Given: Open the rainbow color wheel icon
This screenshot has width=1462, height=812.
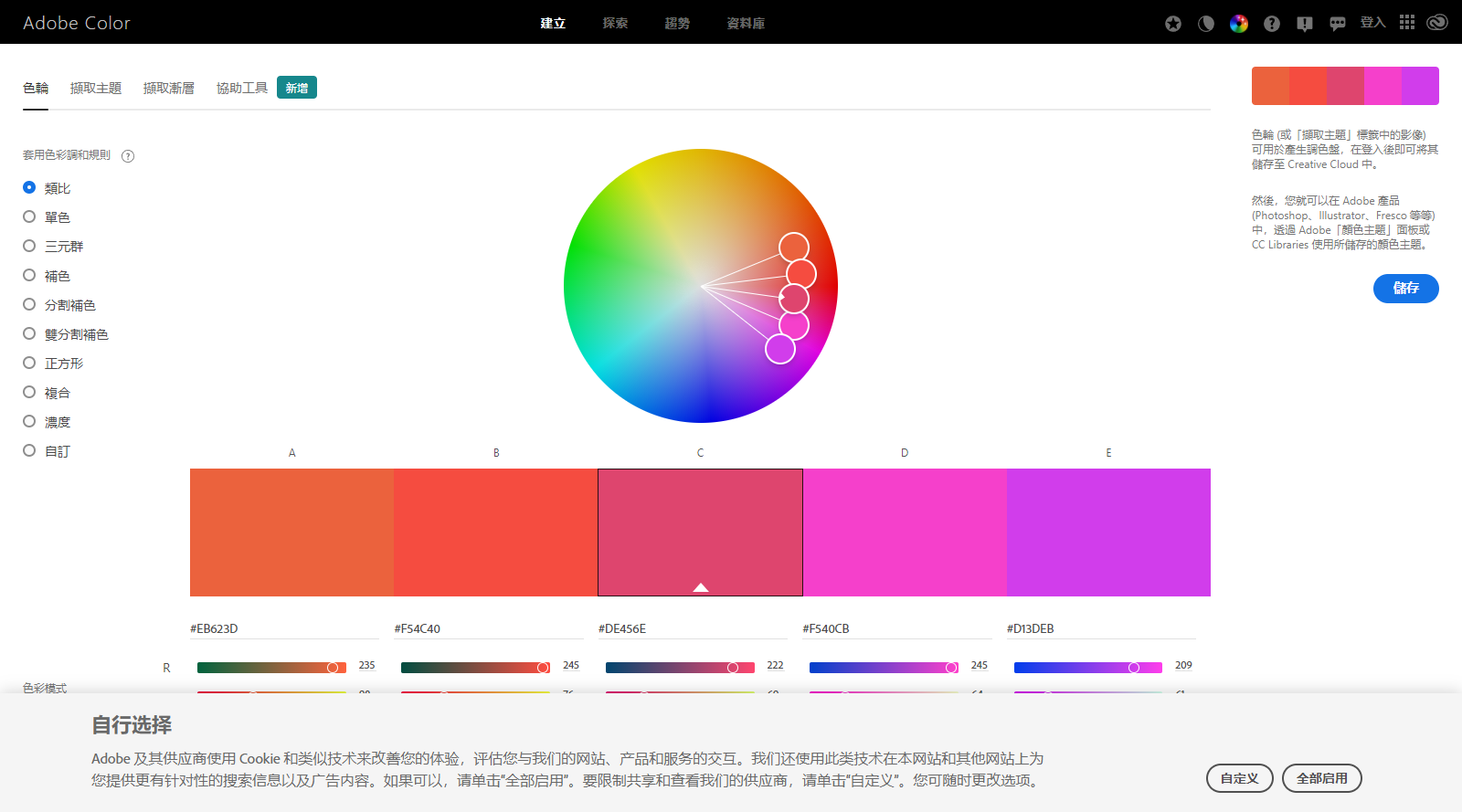Looking at the screenshot, I should (1239, 24).
